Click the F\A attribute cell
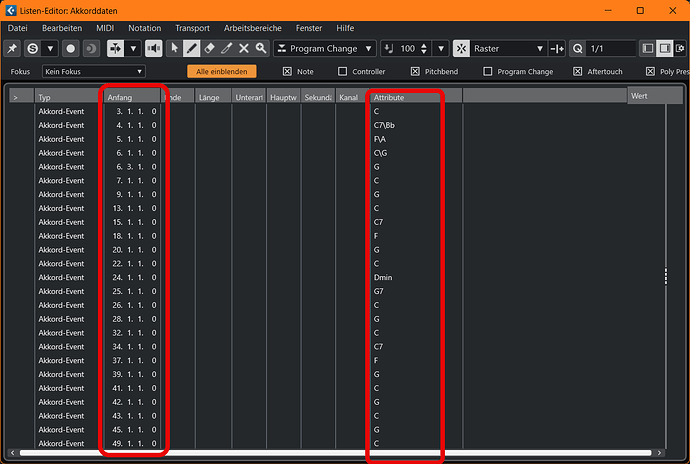Image resolution: width=690 pixels, height=464 pixels. 380,139
